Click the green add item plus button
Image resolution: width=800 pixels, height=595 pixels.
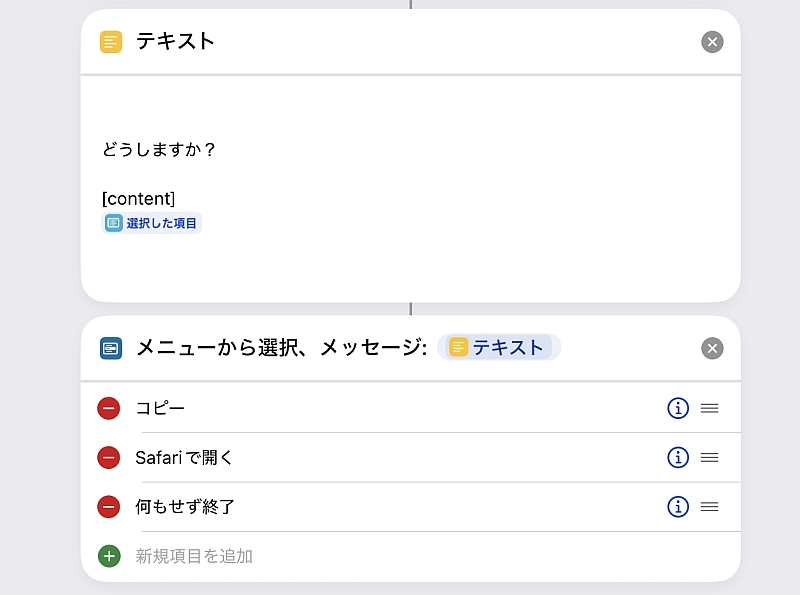[109, 556]
